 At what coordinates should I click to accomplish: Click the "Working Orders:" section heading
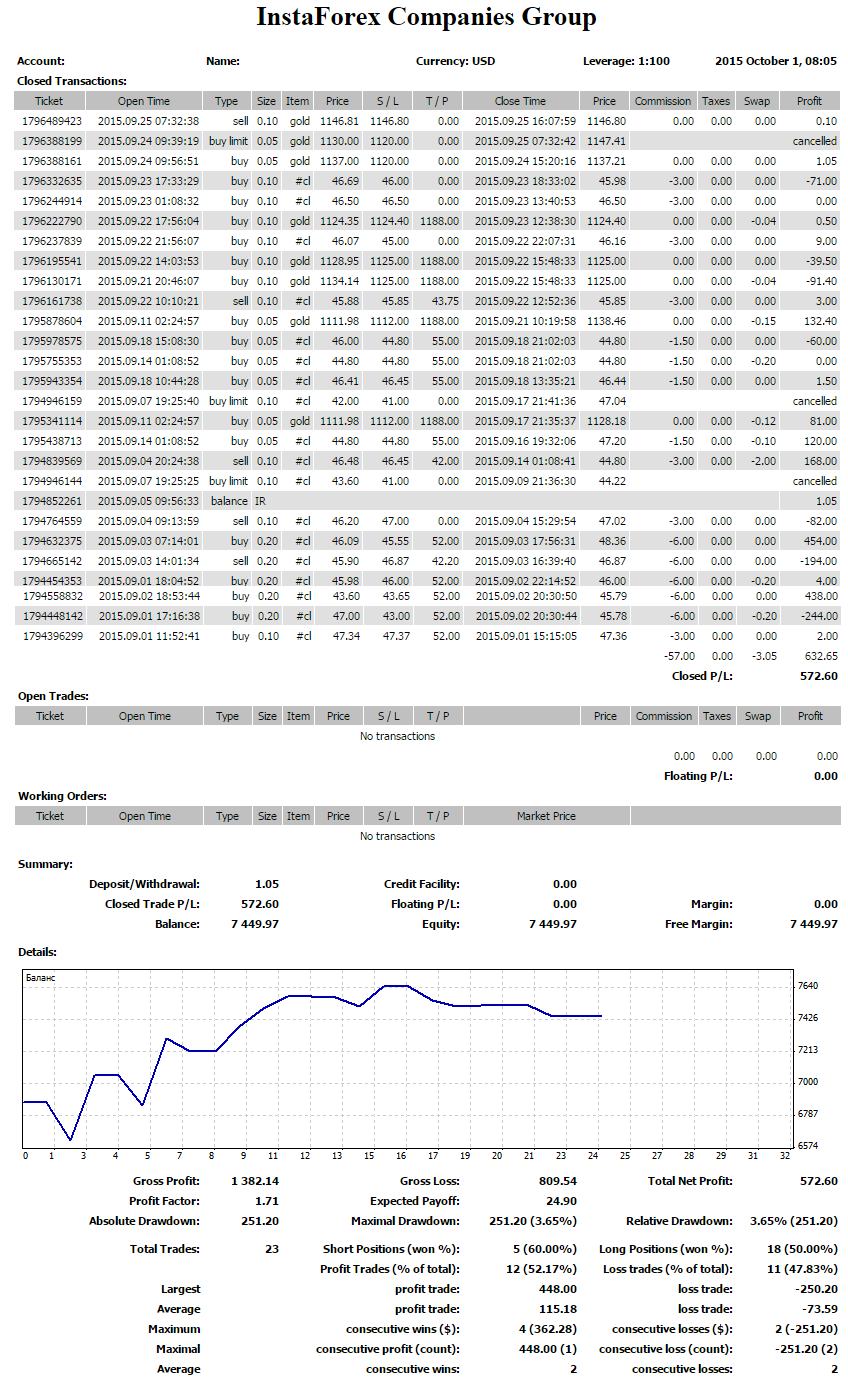(x=62, y=796)
